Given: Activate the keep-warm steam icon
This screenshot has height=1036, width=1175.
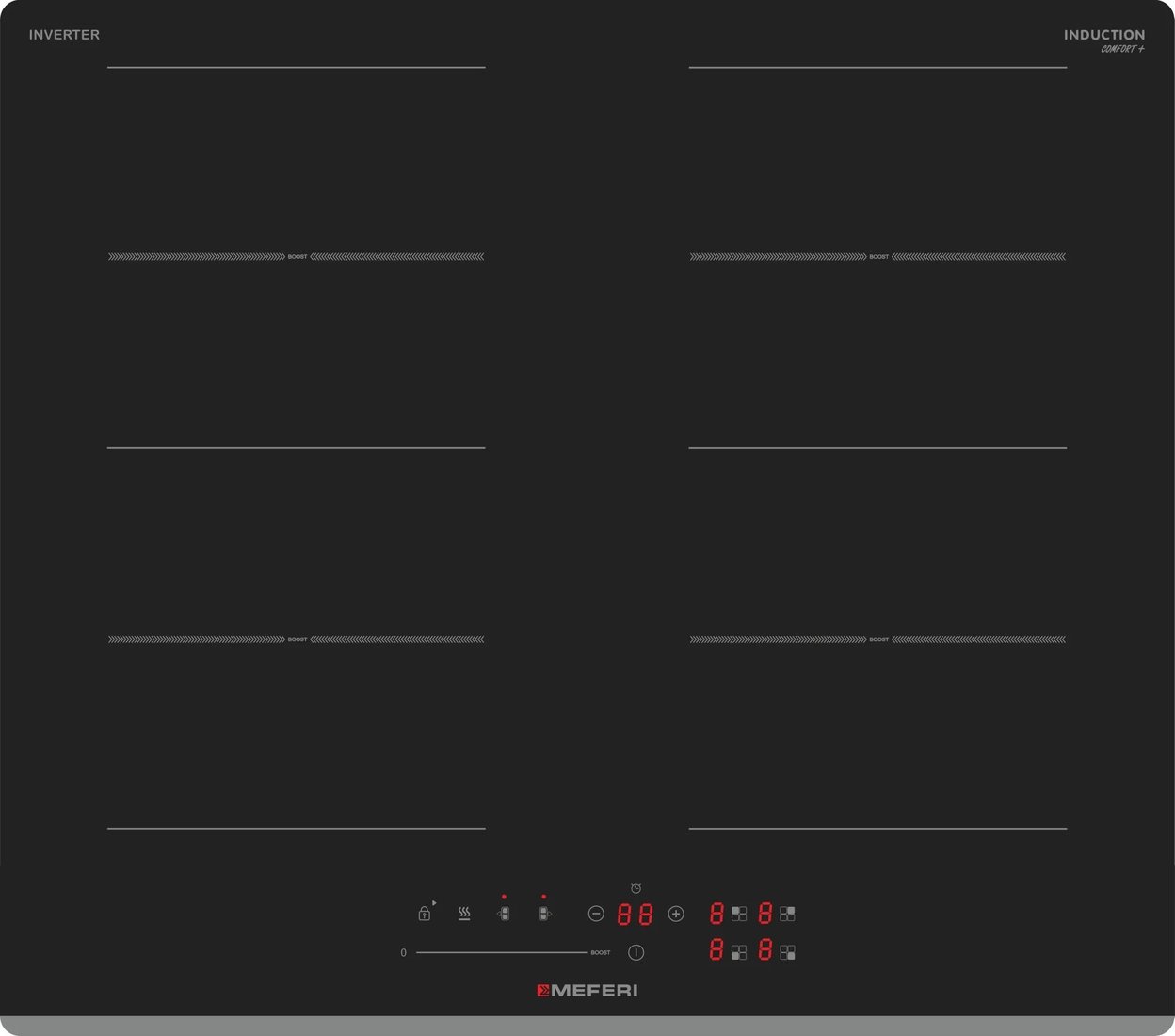Looking at the screenshot, I should [464, 914].
